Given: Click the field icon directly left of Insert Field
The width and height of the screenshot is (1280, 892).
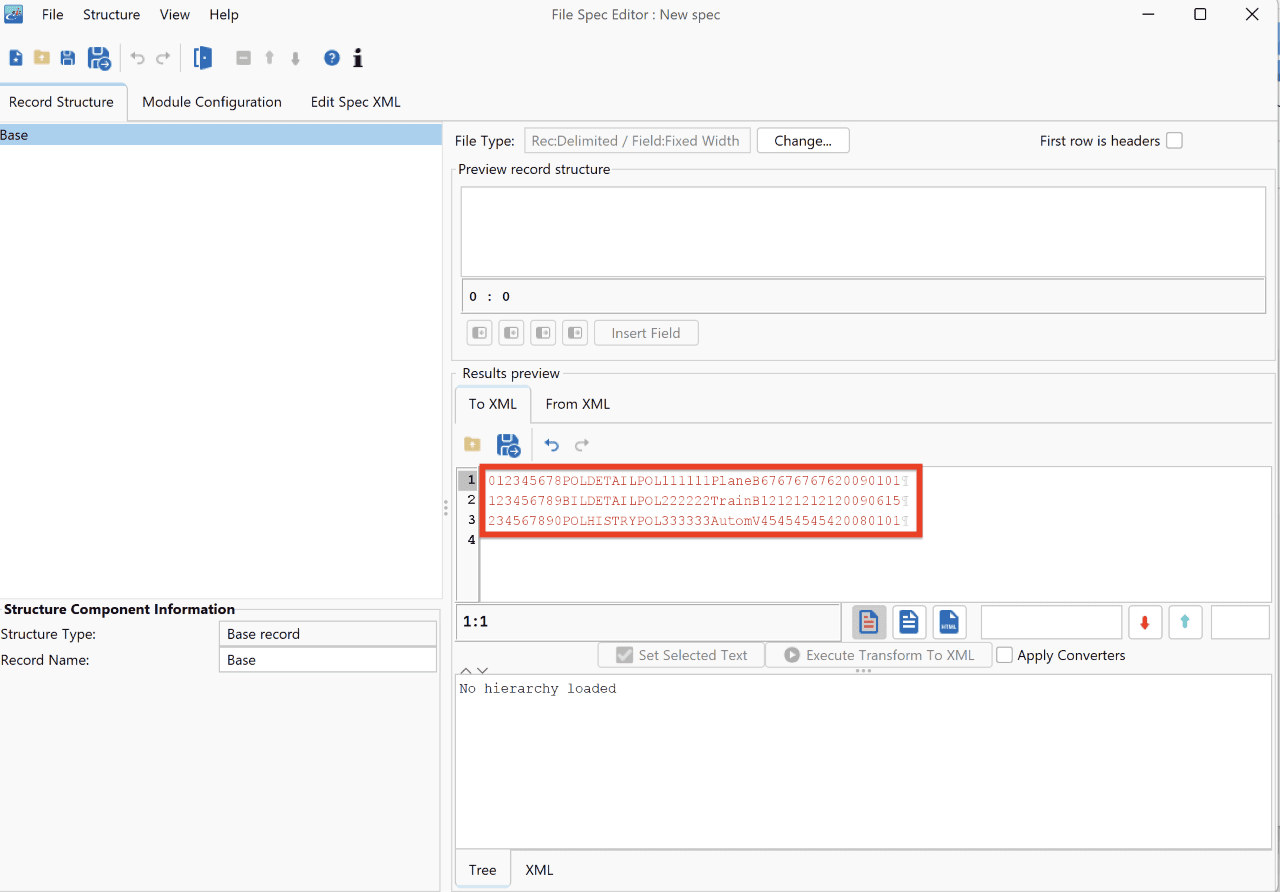Looking at the screenshot, I should [x=575, y=333].
